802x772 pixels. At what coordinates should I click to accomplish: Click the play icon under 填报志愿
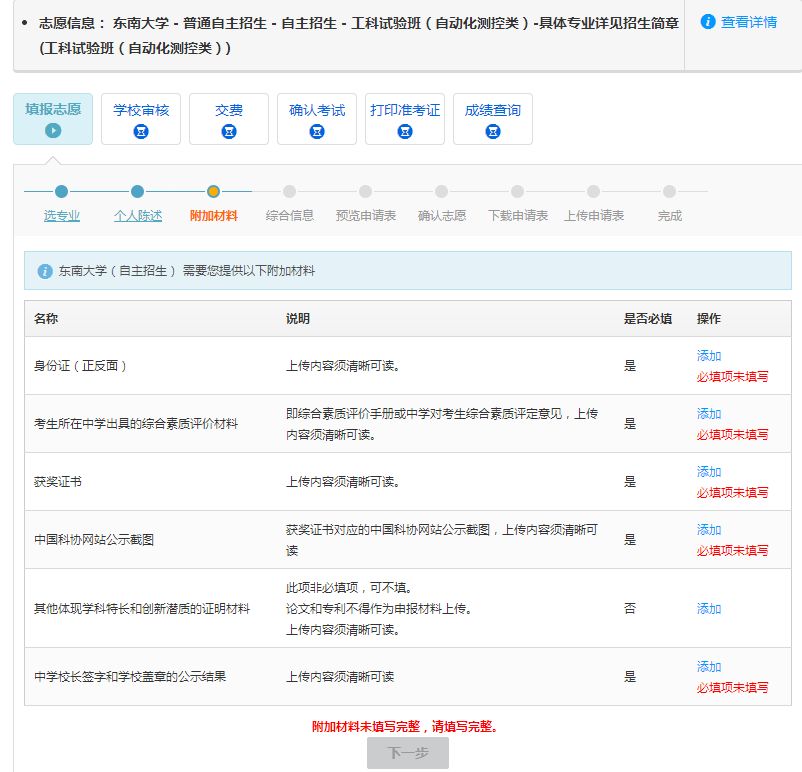point(53,130)
